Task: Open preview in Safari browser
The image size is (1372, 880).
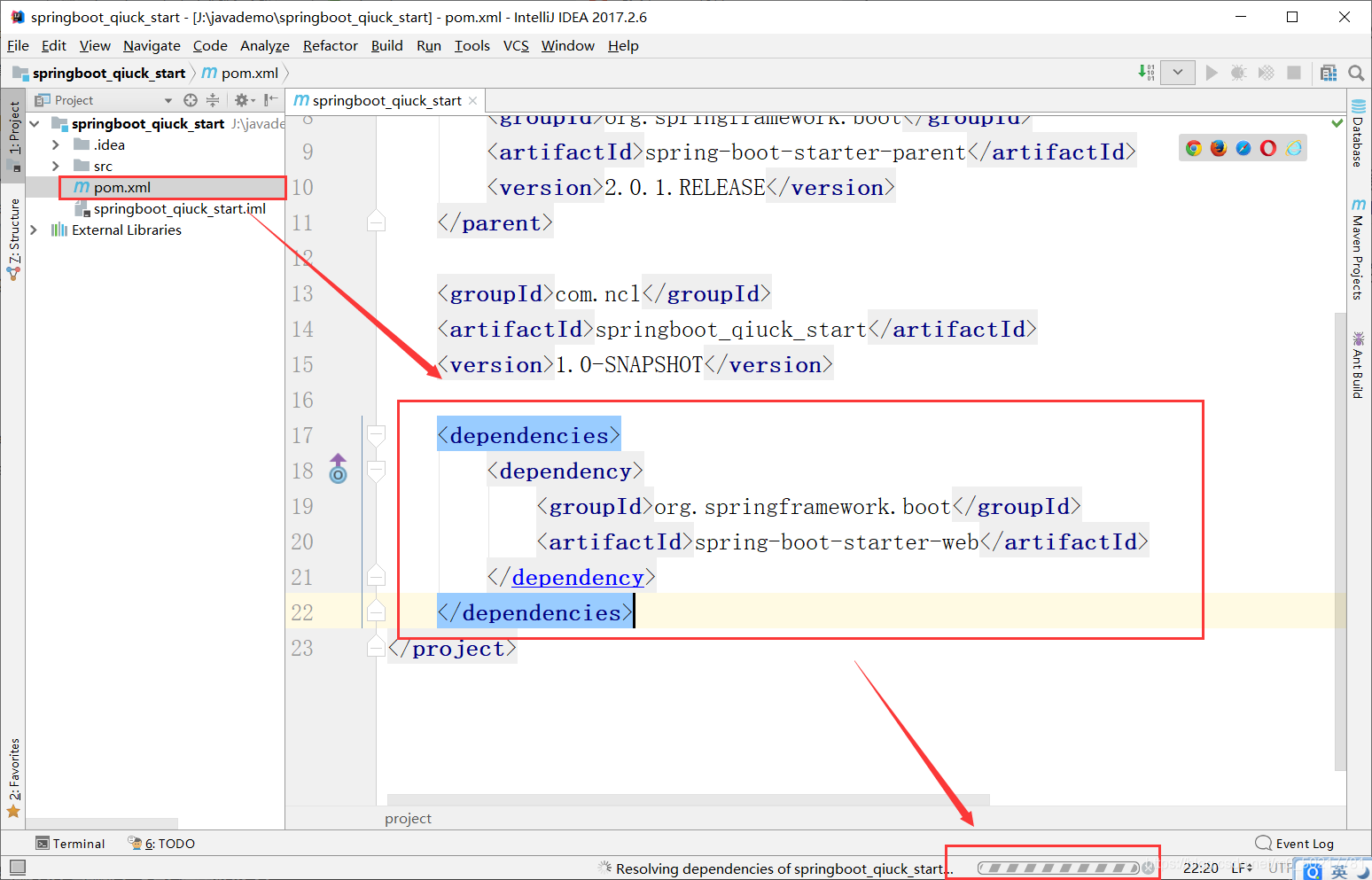Action: 1243,148
